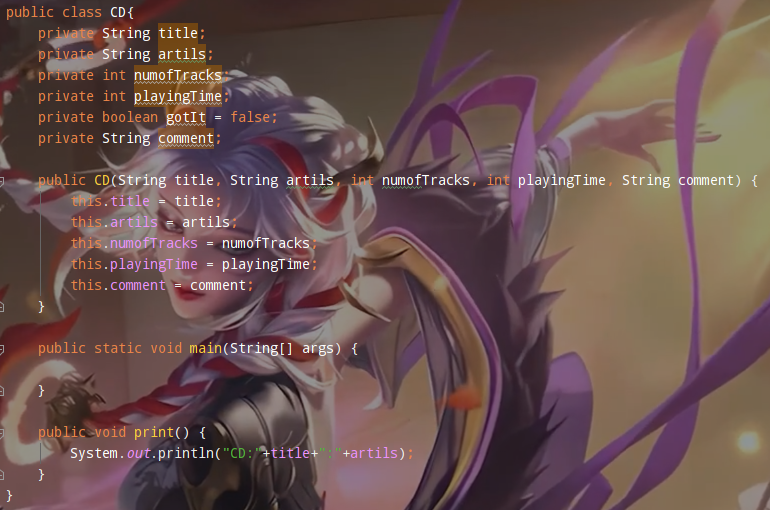Click this.numofTracks in the constructor
770x510 pixels.
134,243
